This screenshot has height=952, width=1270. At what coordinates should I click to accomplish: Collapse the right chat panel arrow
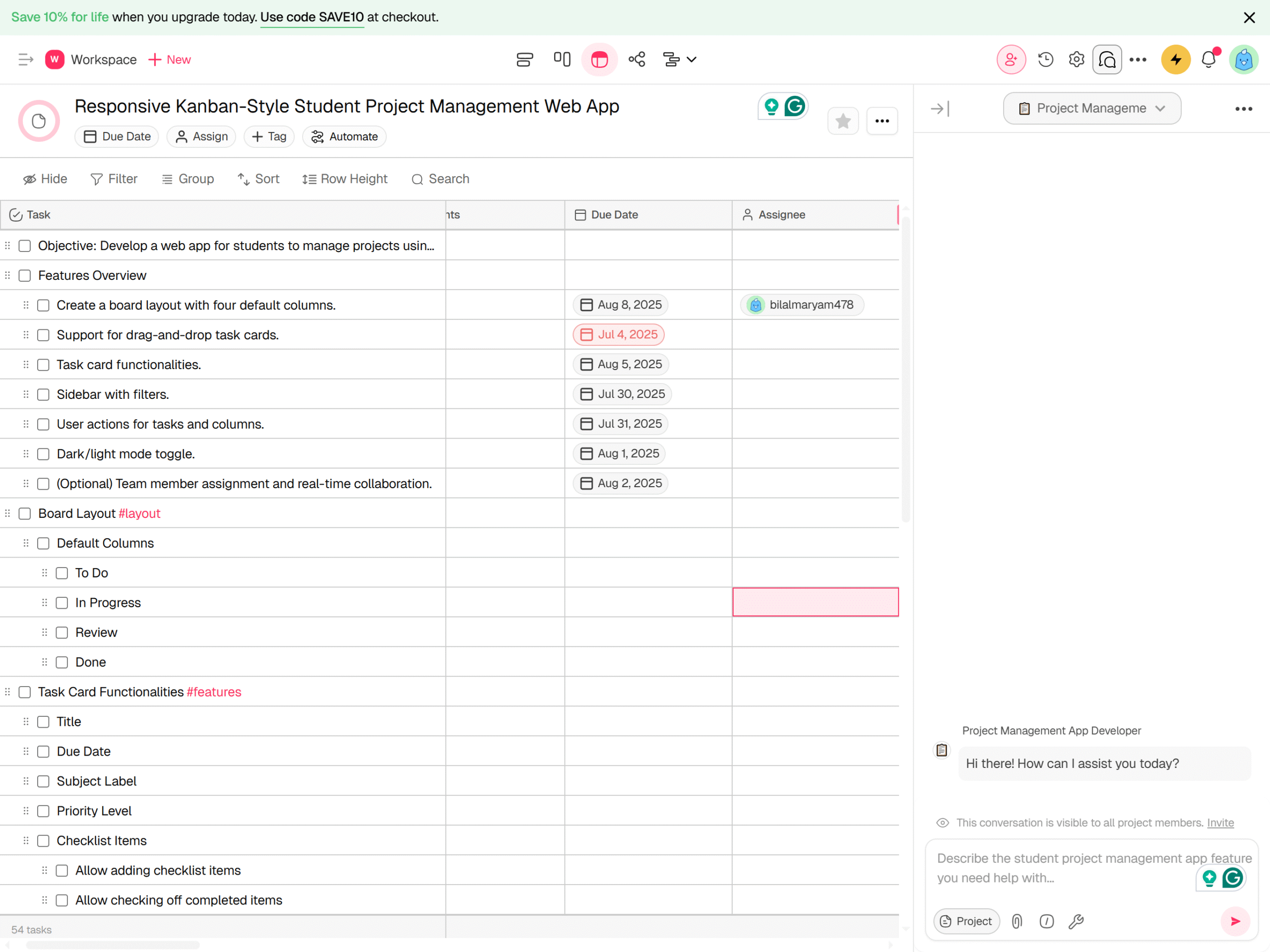pyautogui.click(x=940, y=109)
